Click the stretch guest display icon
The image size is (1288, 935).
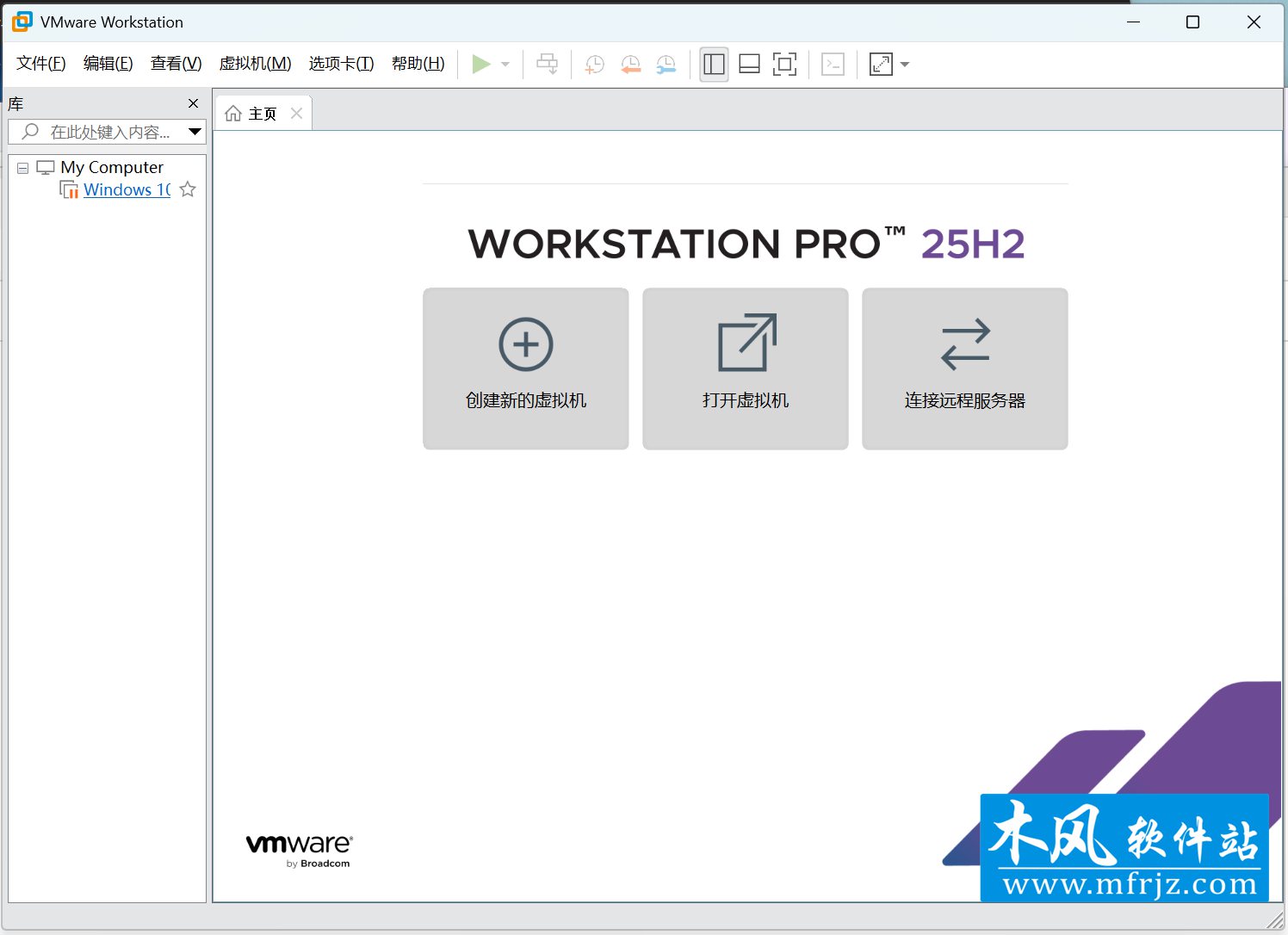(x=881, y=65)
